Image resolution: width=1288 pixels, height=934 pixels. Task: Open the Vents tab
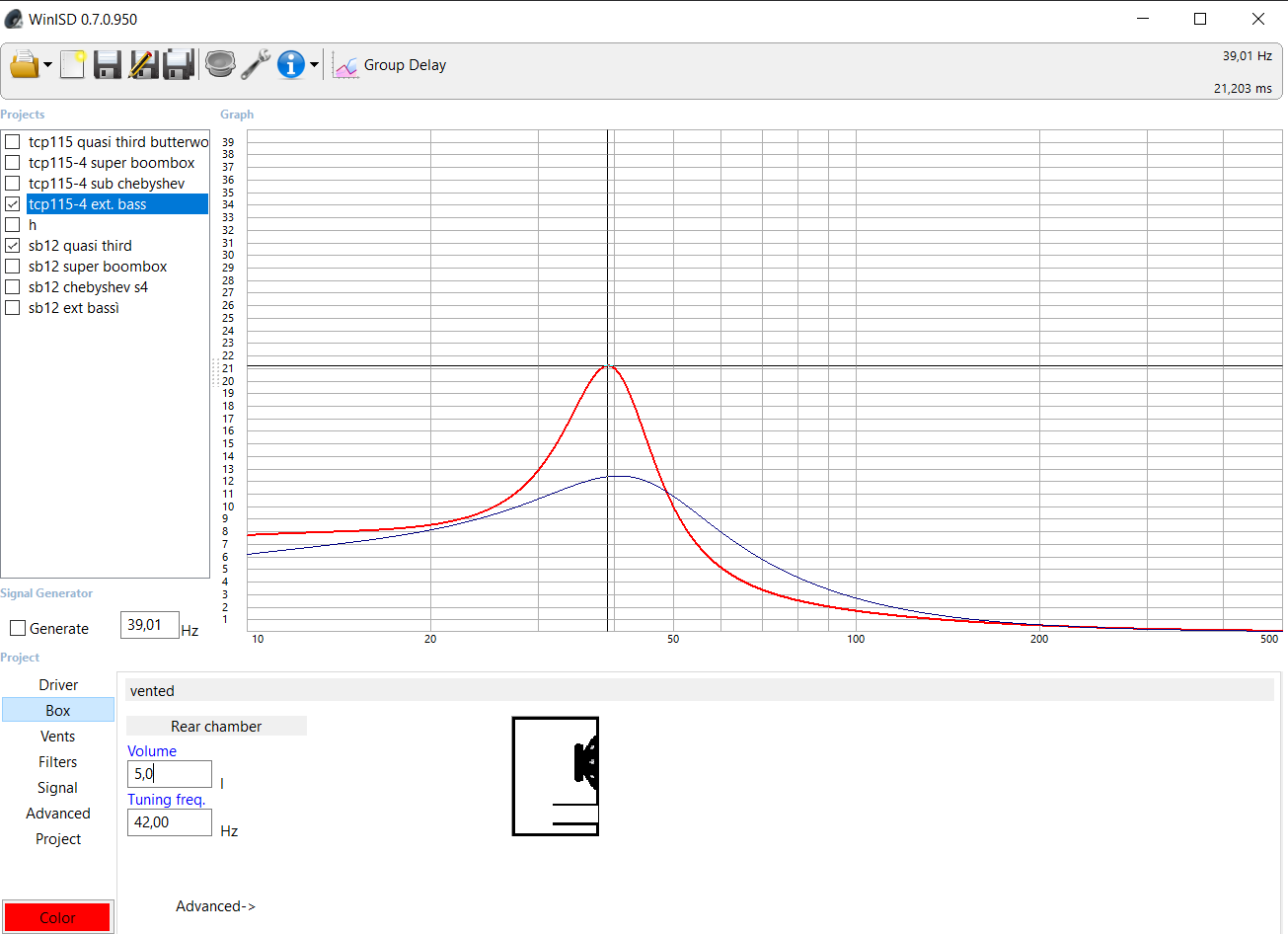point(58,737)
